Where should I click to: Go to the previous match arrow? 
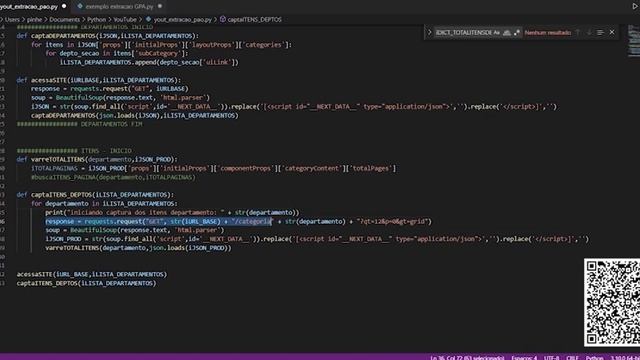[578, 32]
